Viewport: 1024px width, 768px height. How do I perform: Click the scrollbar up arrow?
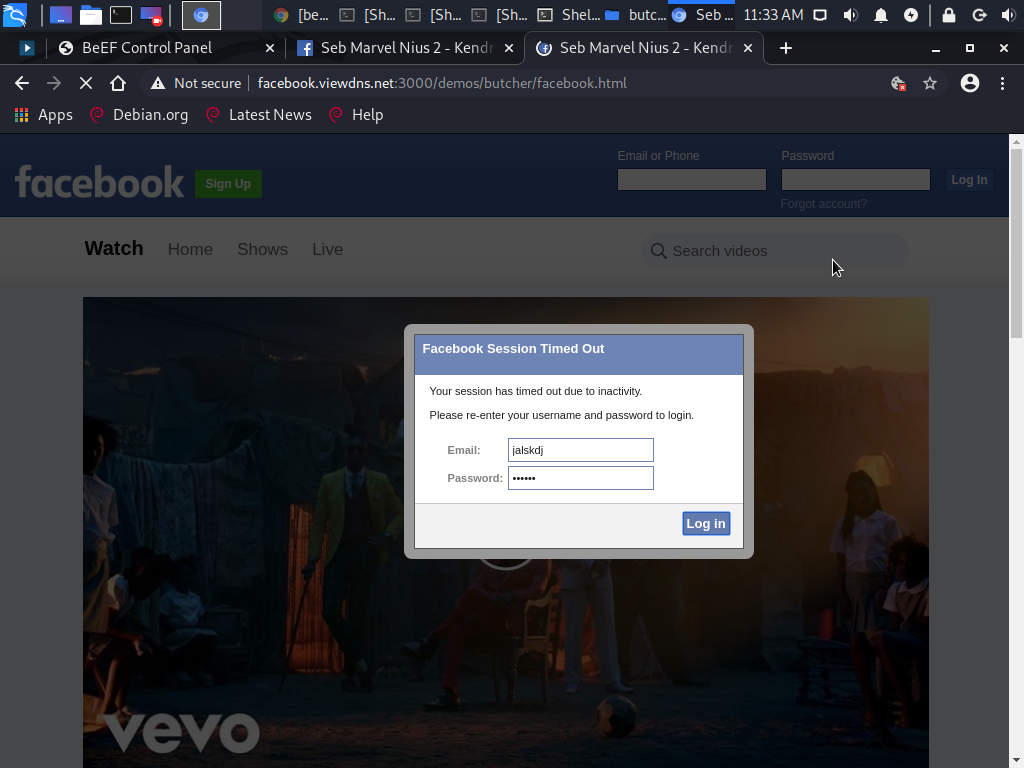[x=1016, y=140]
